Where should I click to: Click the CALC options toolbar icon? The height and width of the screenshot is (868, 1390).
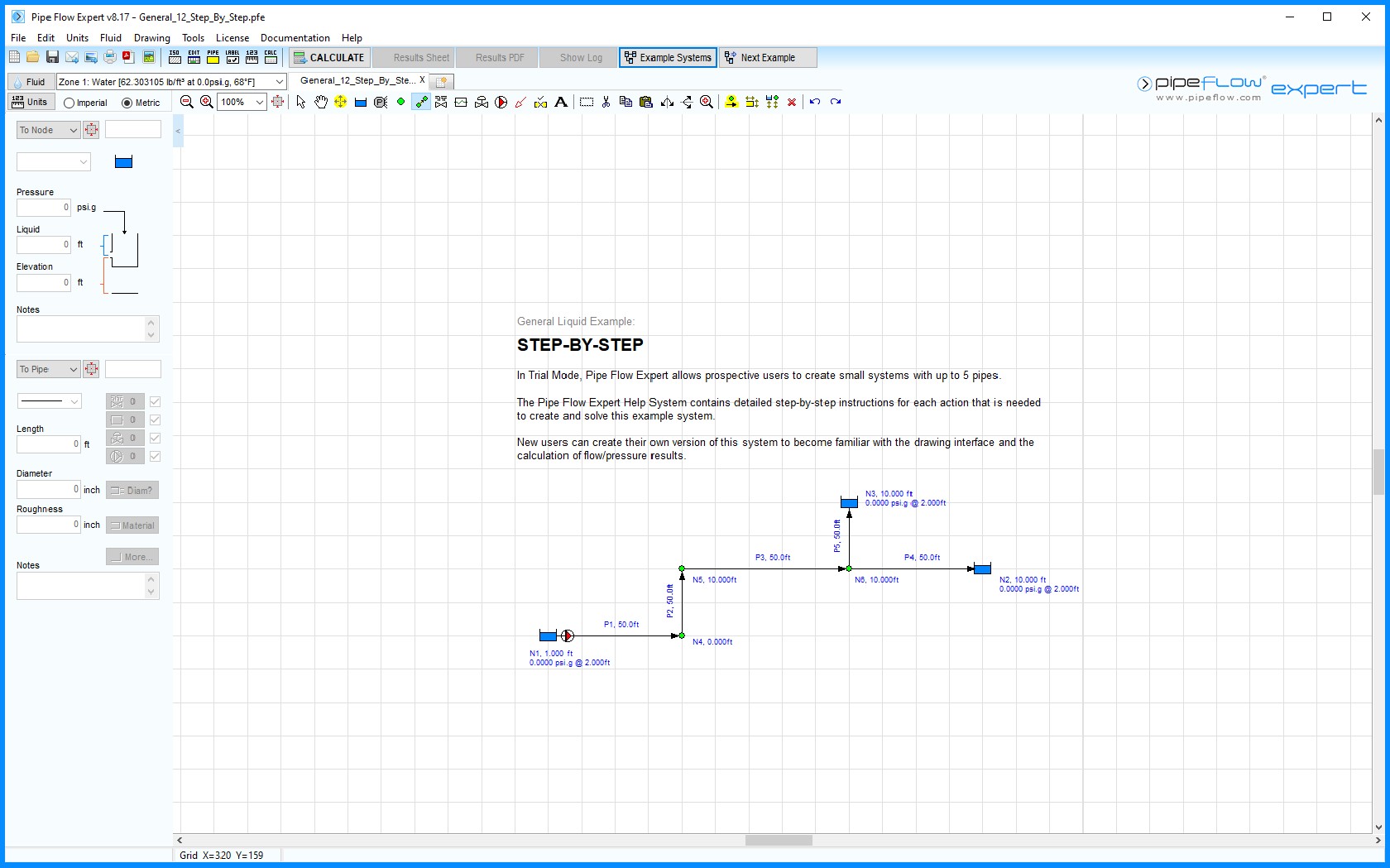pos(271,57)
